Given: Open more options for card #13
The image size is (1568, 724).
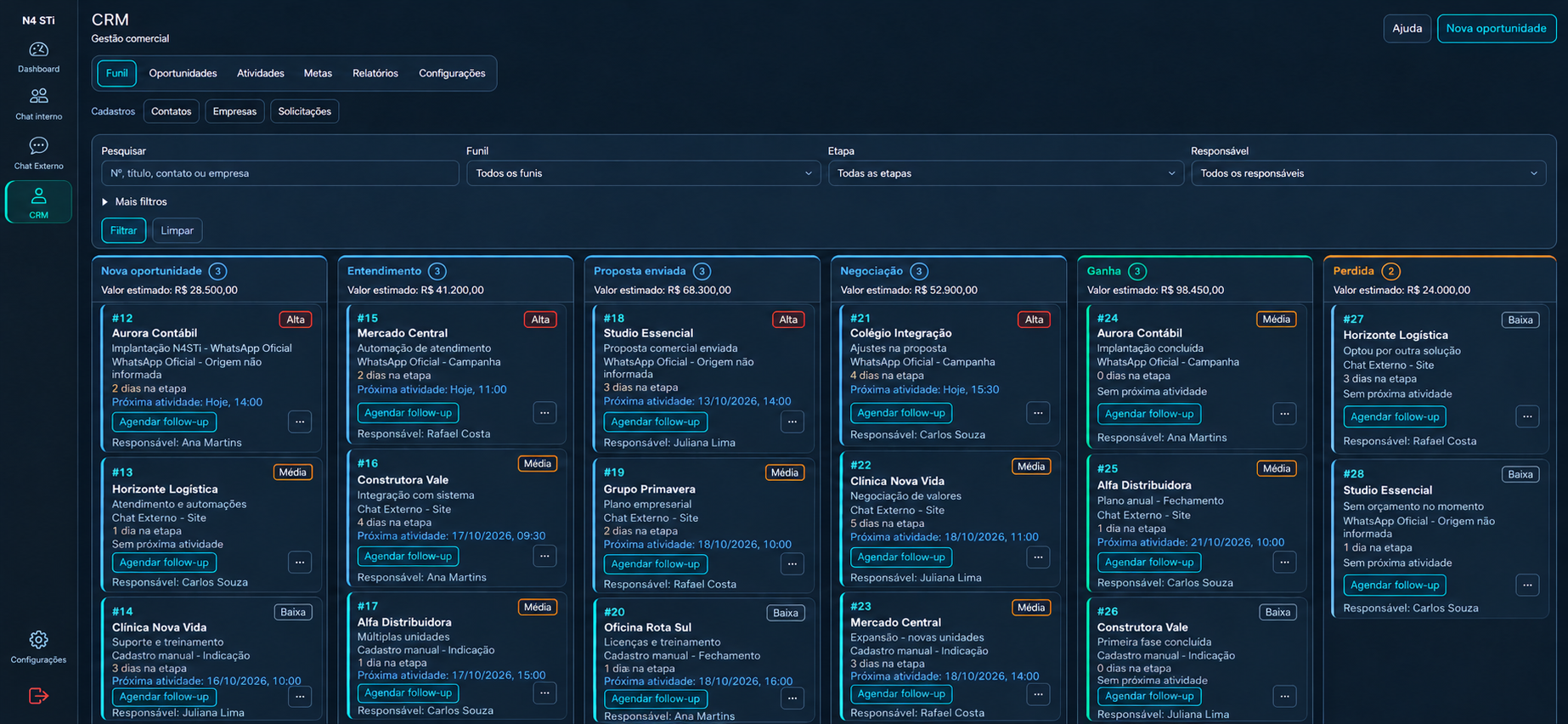Looking at the screenshot, I should pyautogui.click(x=300, y=563).
